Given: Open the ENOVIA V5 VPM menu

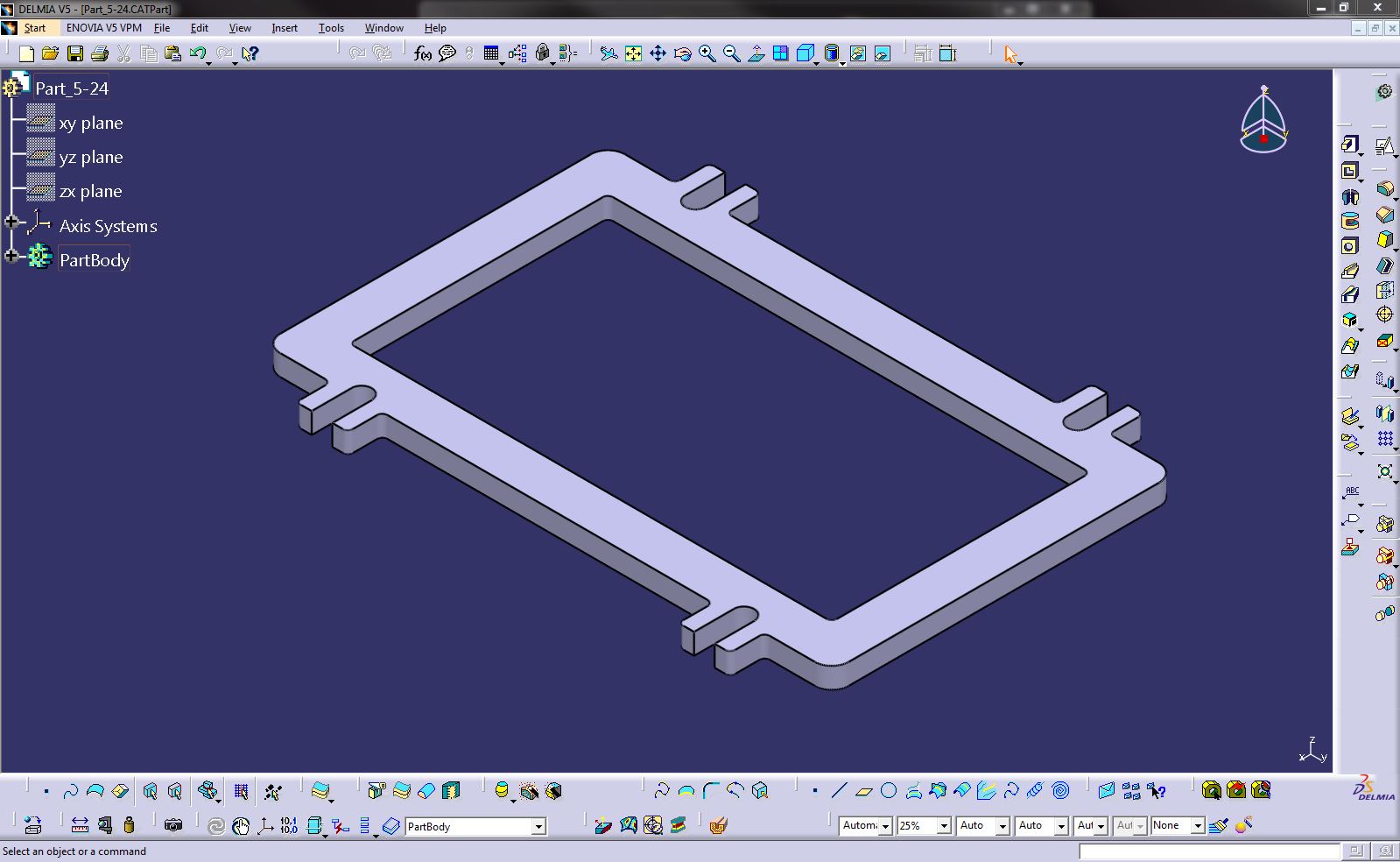Looking at the screenshot, I should (103, 28).
